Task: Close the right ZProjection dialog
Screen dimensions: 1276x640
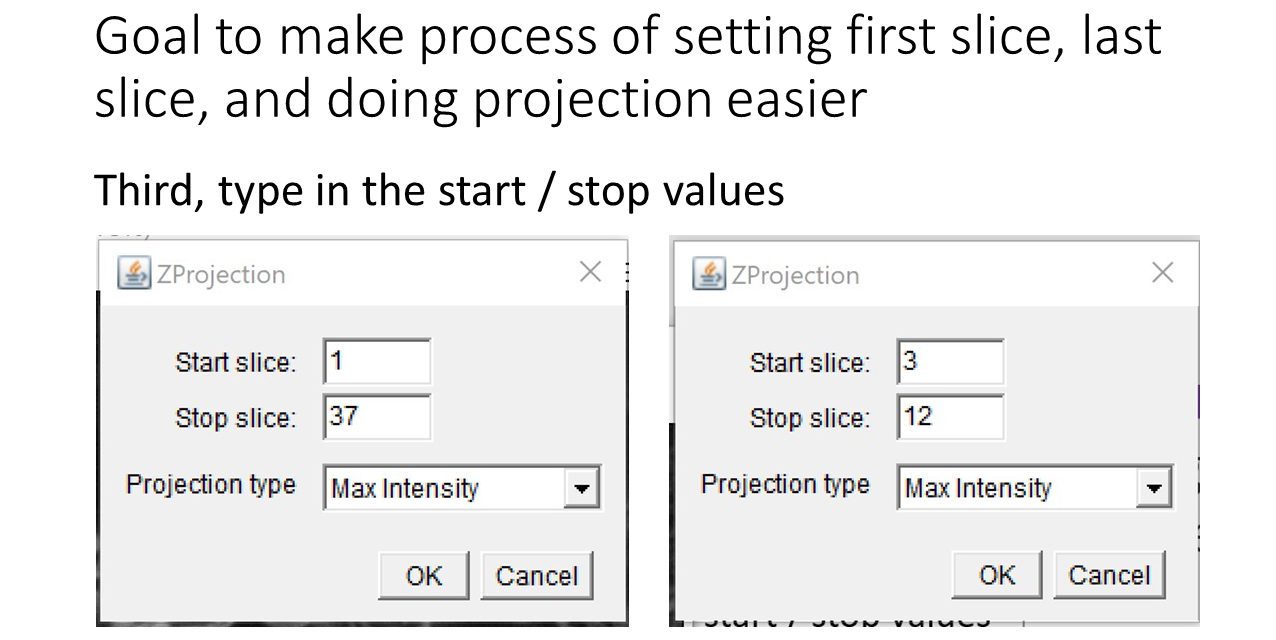Action: pyautogui.click(x=1162, y=273)
